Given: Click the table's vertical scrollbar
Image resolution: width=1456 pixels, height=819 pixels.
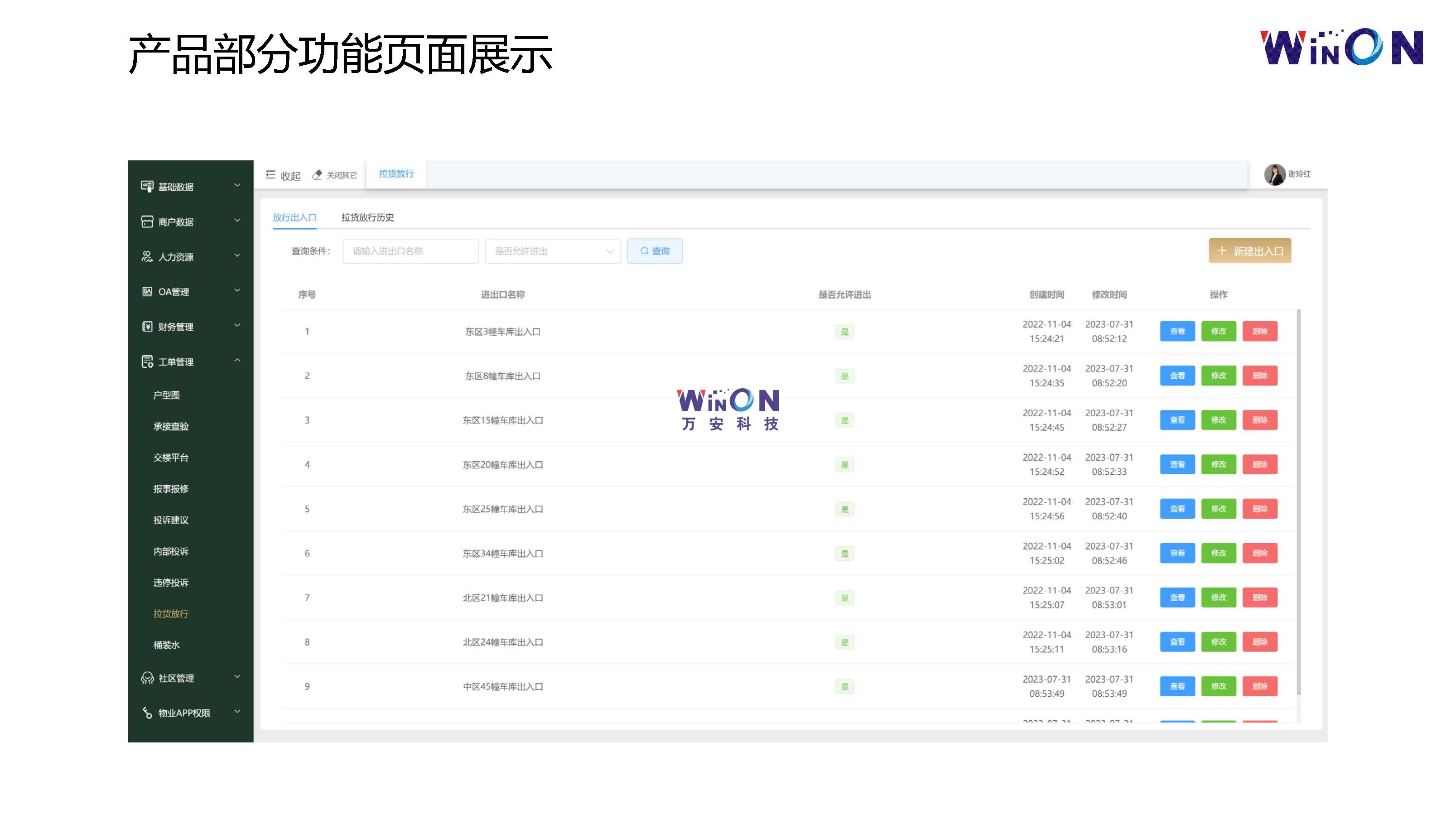Looking at the screenshot, I should click(x=1298, y=502).
